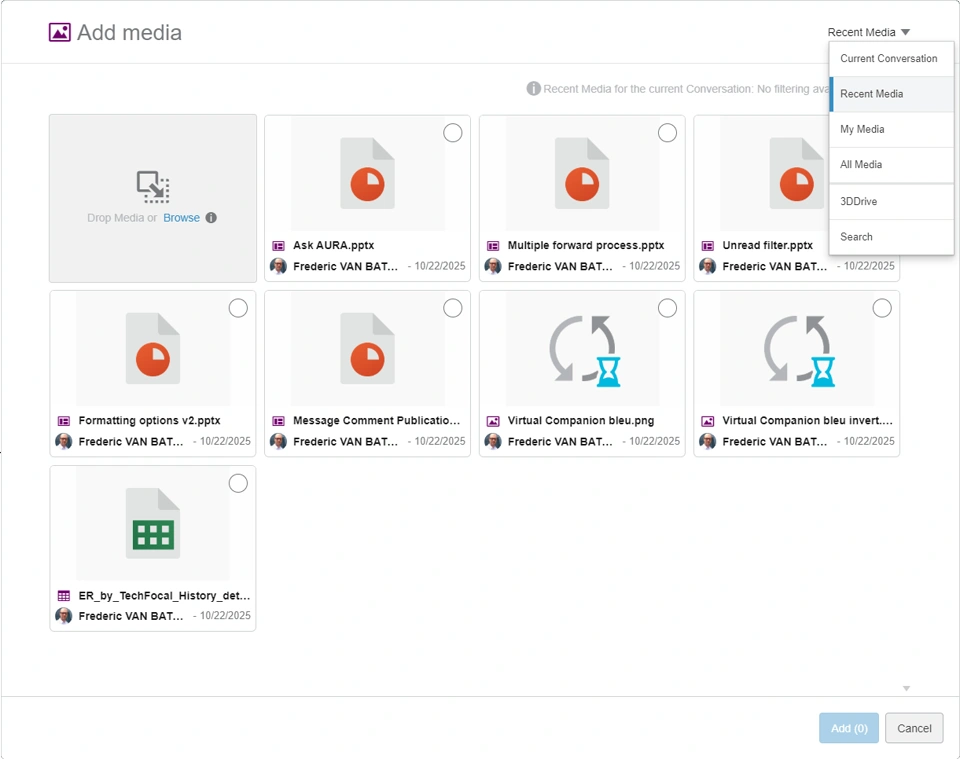Click the Add media title image icon

click(x=60, y=32)
